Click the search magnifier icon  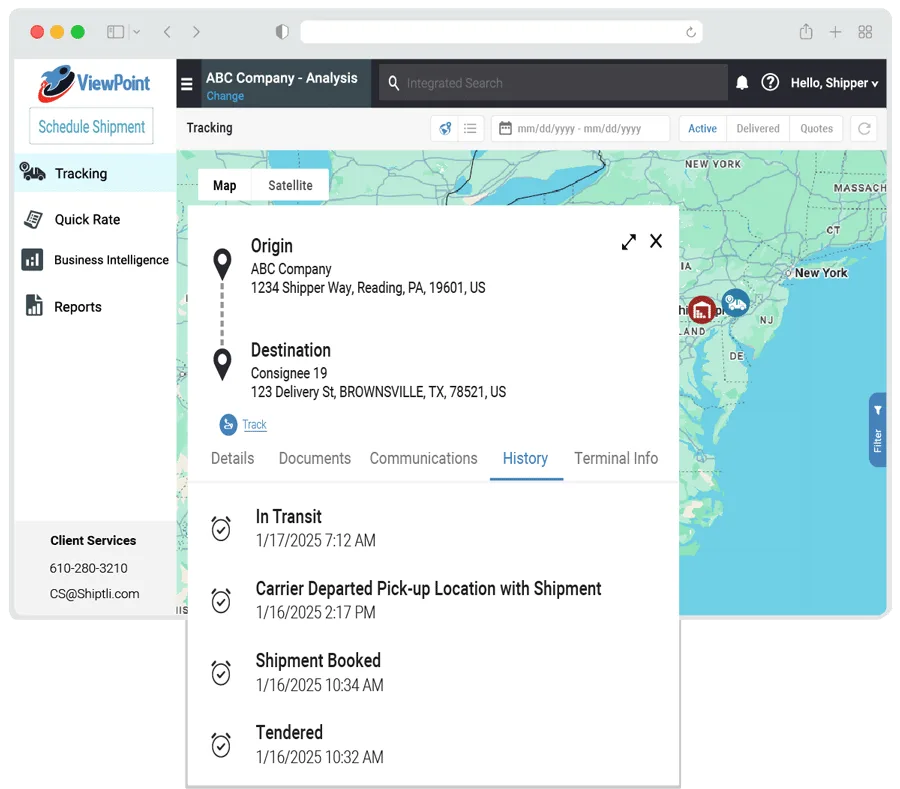393,83
